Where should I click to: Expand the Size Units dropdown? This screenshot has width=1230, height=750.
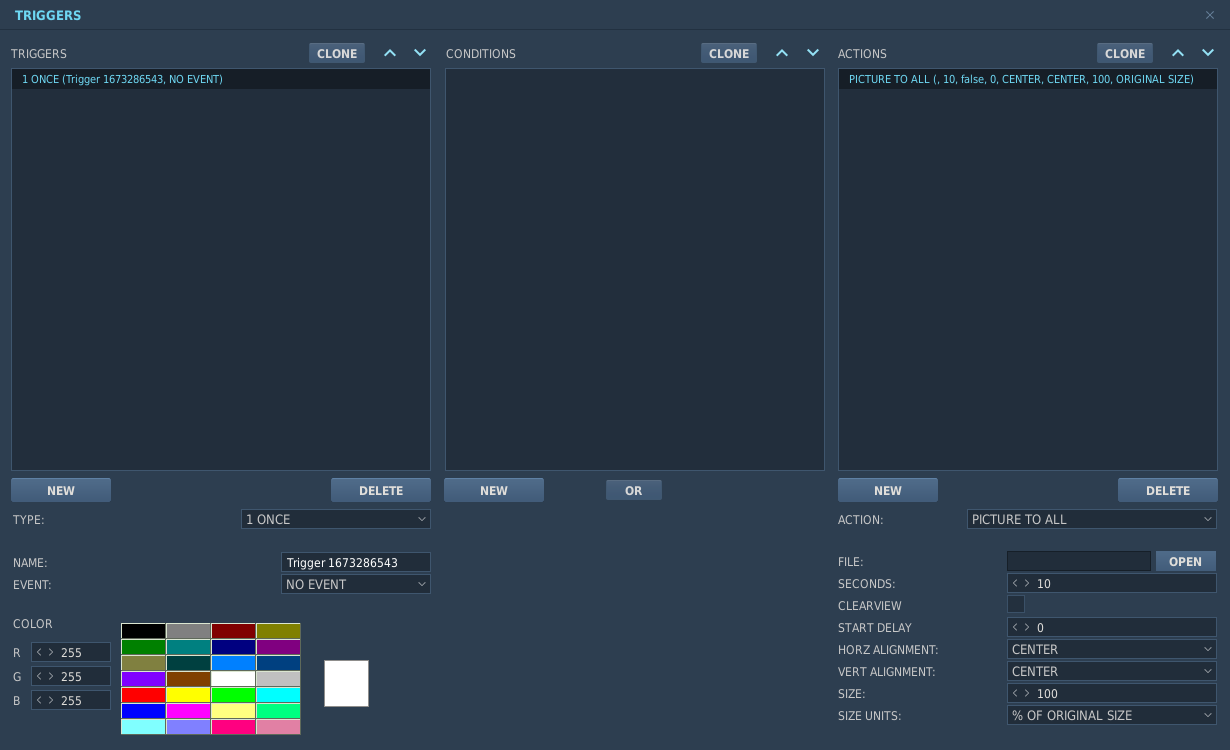pyautogui.click(x=1112, y=715)
